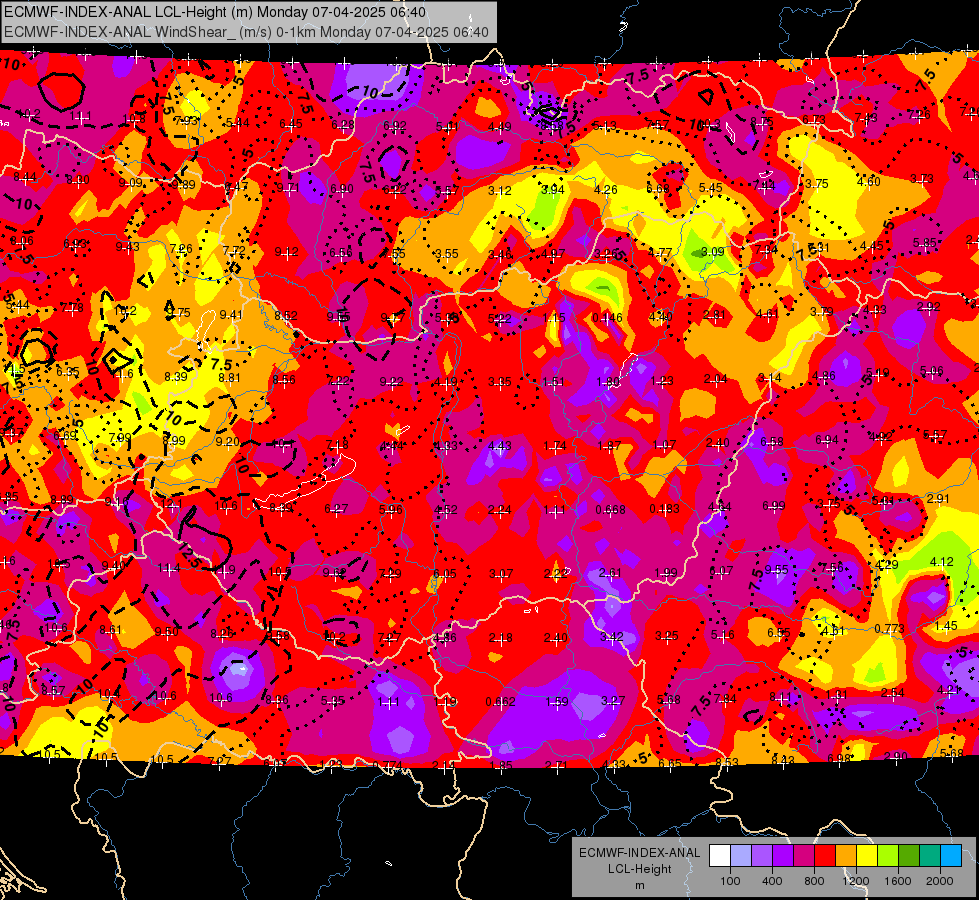Click the '2000' legend scale label
The height and width of the screenshot is (900, 979).
click(x=940, y=881)
